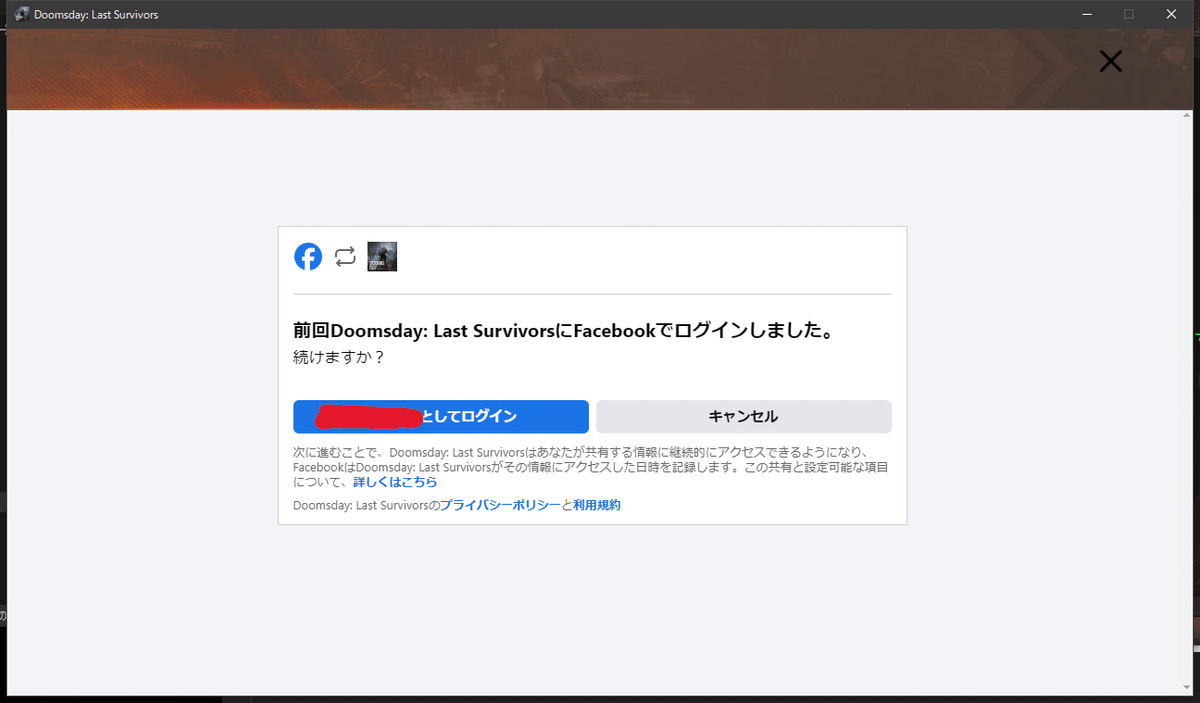Click the キャンセル button
Viewport: 1200px width, 703px height.
743,417
